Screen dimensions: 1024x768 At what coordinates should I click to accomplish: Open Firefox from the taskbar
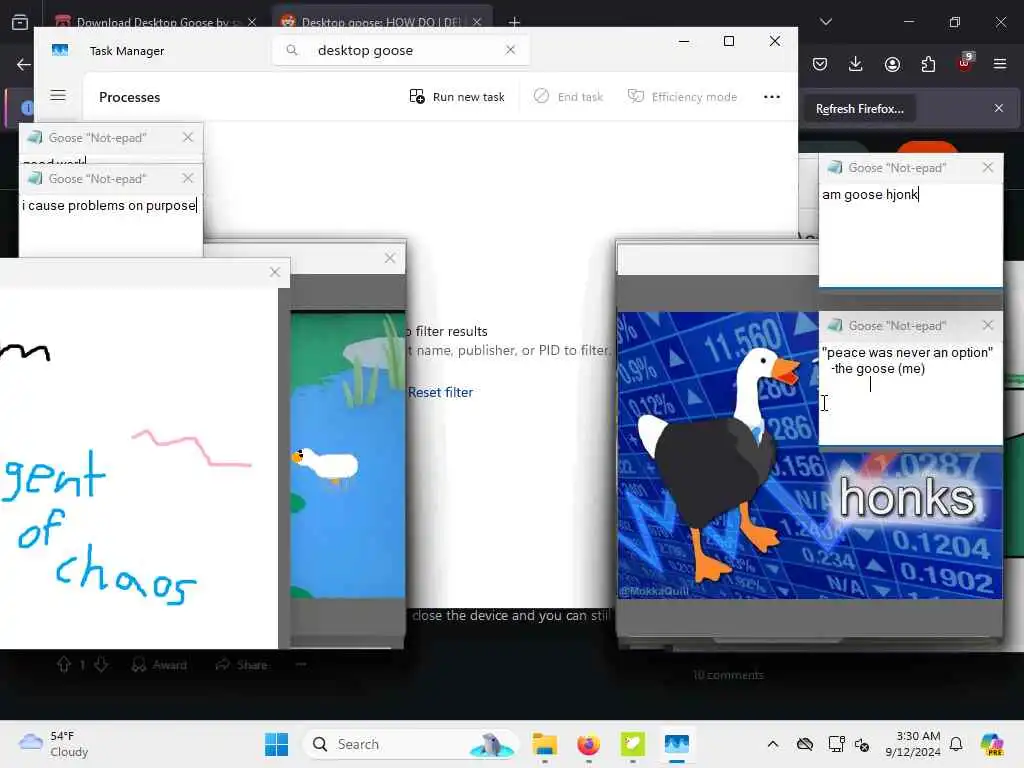click(588, 744)
